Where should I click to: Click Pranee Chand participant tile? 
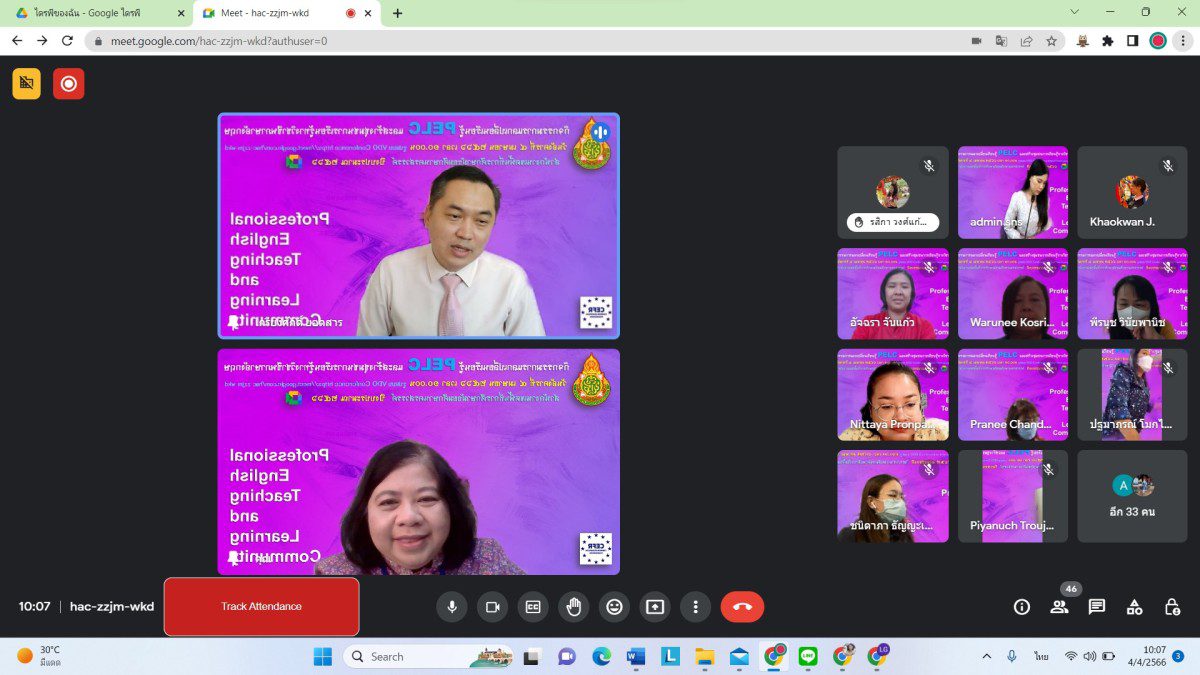(1012, 395)
